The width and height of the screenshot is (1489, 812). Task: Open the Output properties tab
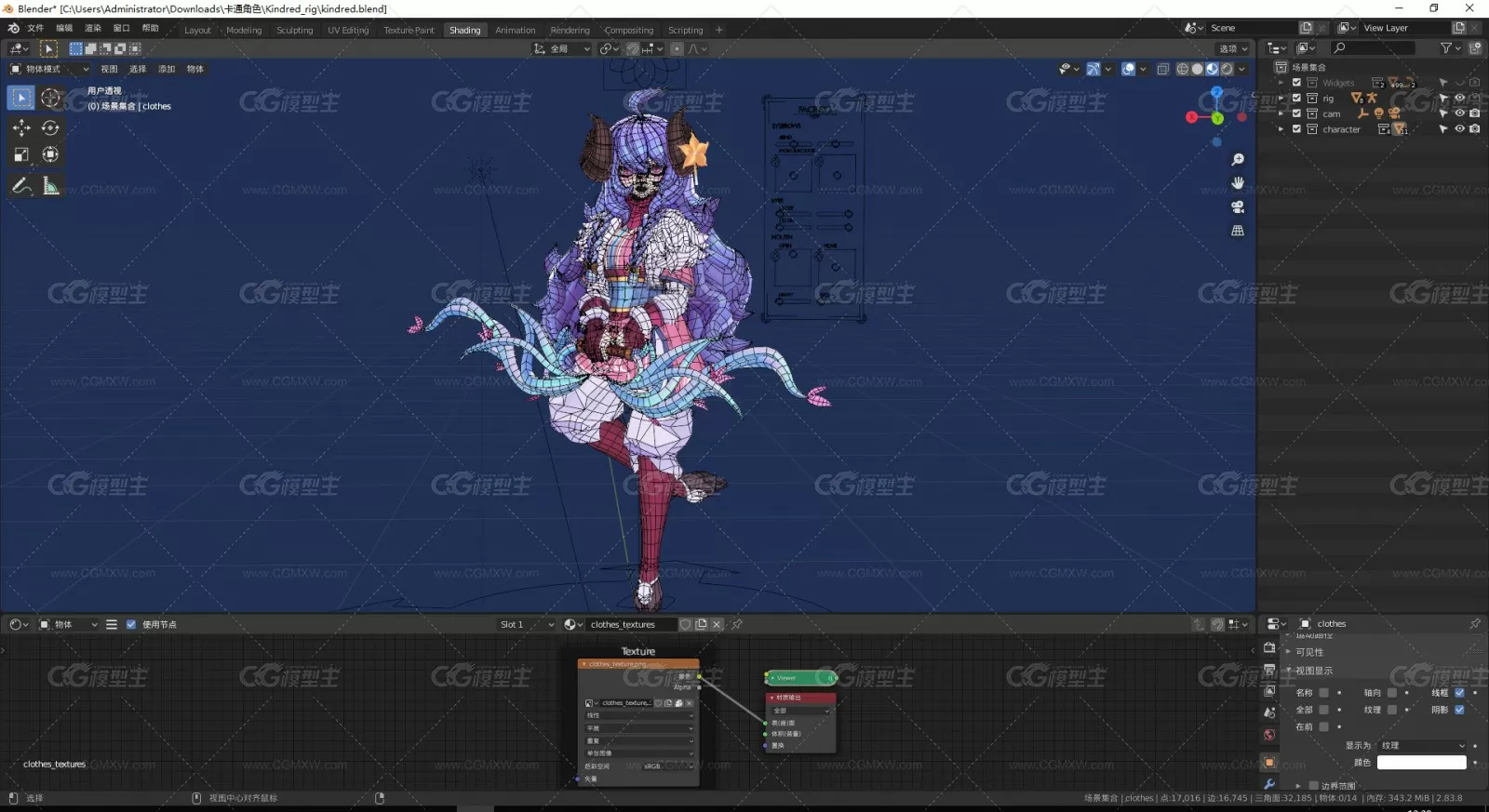(x=1269, y=670)
